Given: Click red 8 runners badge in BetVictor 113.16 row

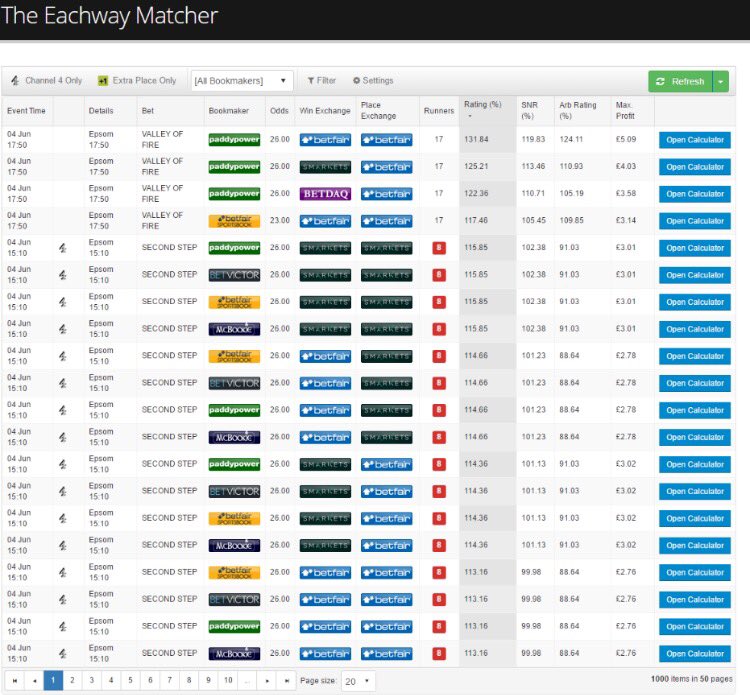Looking at the screenshot, I should point(439,599).
